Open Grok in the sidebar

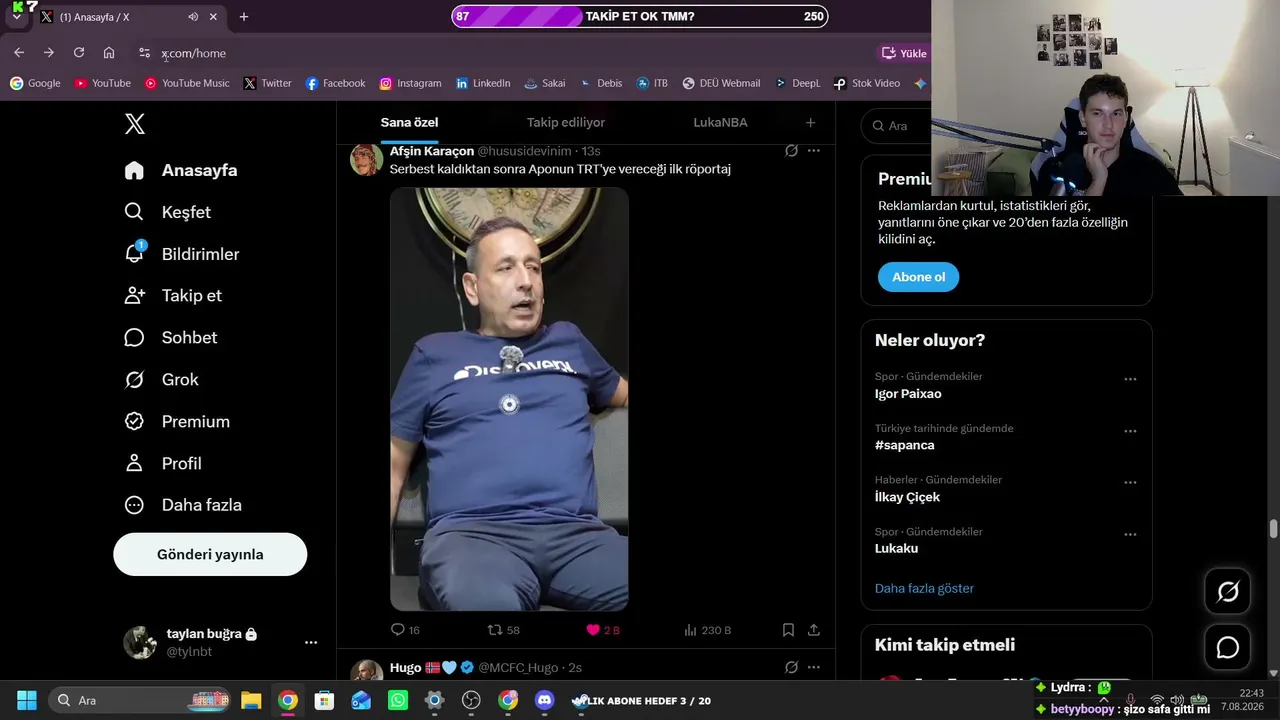click(162, 380)
